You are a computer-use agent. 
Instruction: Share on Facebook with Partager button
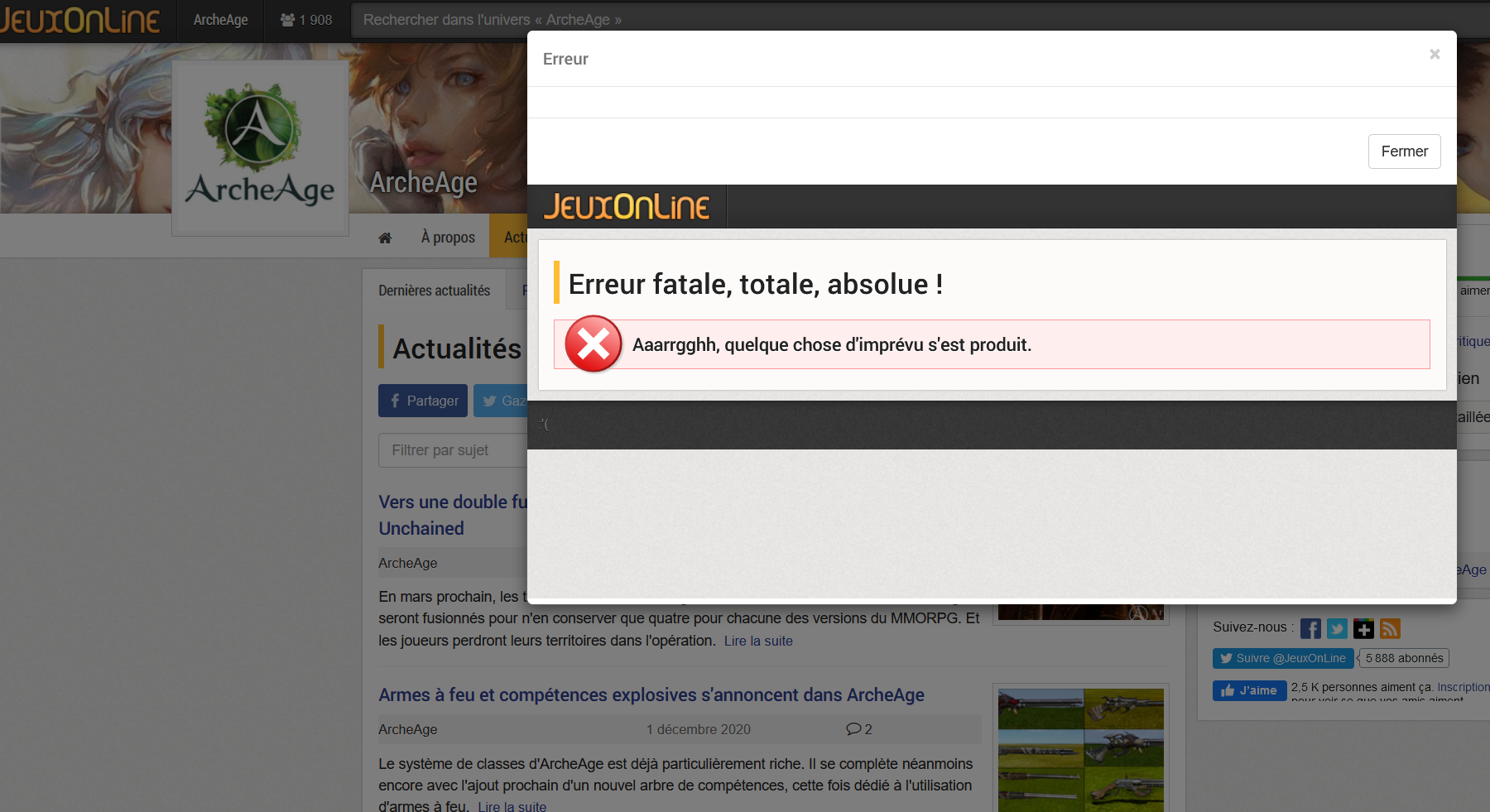tap(423, 401)
